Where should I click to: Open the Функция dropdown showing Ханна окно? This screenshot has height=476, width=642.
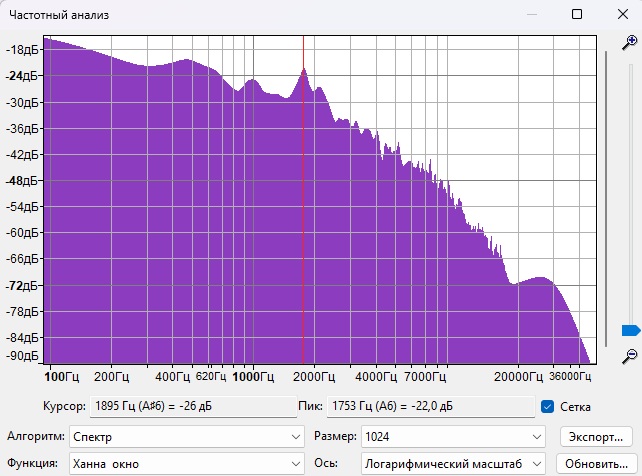coord(187,464)
